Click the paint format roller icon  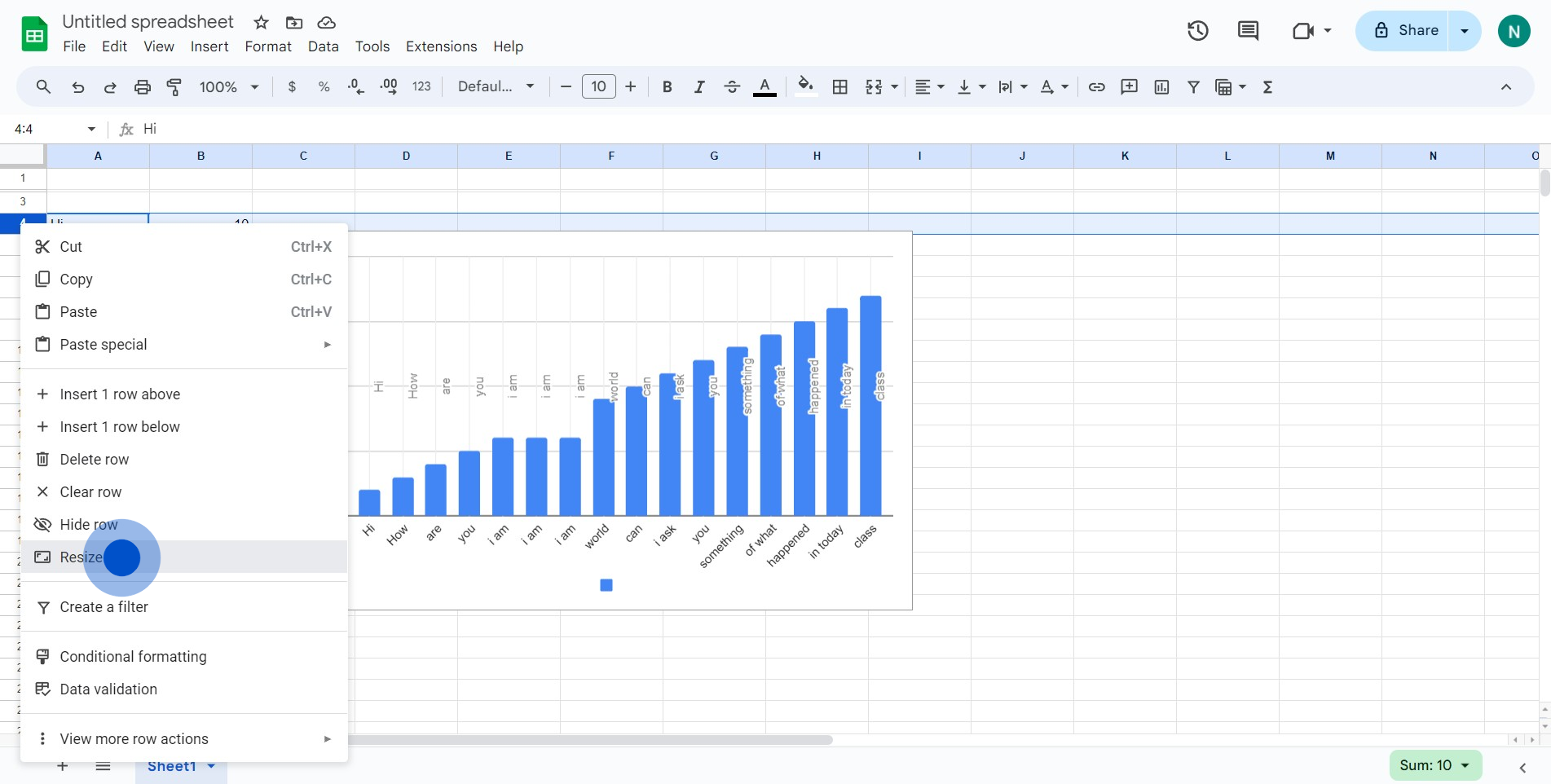[174, 87]
